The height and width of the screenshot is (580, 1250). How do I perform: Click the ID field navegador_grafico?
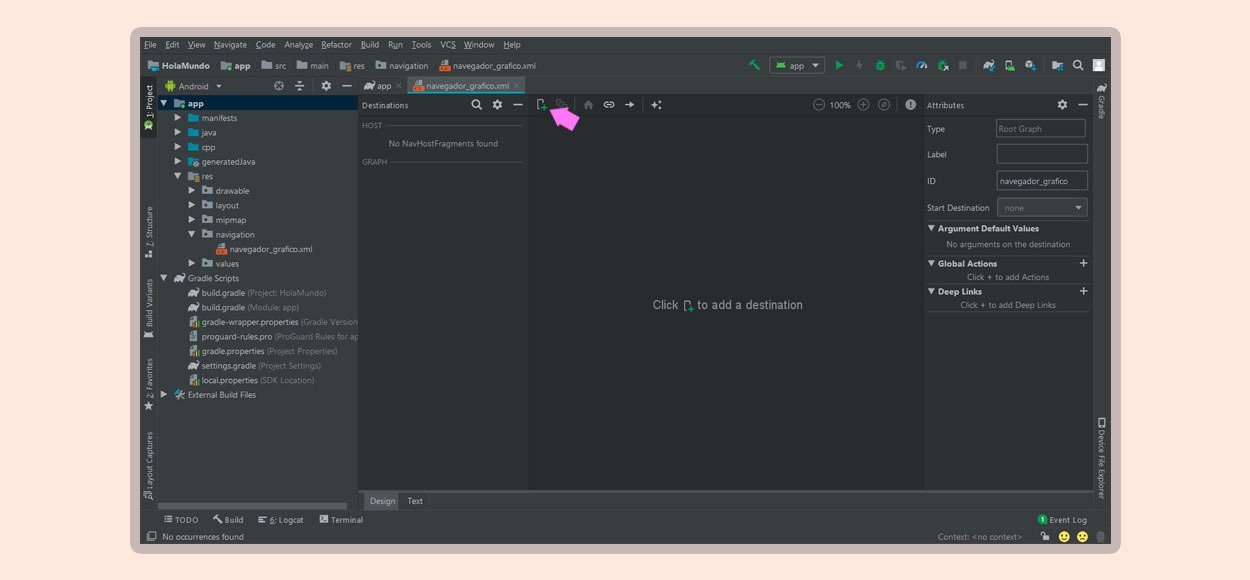tap(1042, 181)
